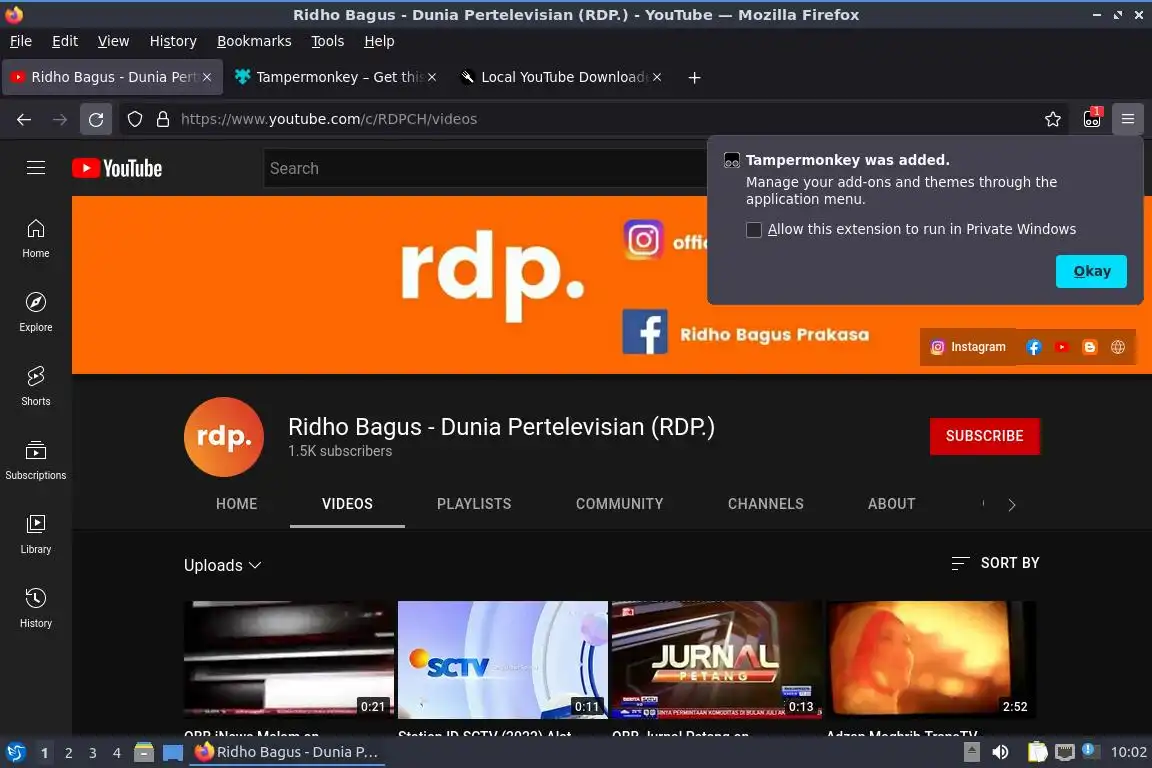Open the Edit menu
Viewport: 1152px width, 768px height.
point(65,41)
